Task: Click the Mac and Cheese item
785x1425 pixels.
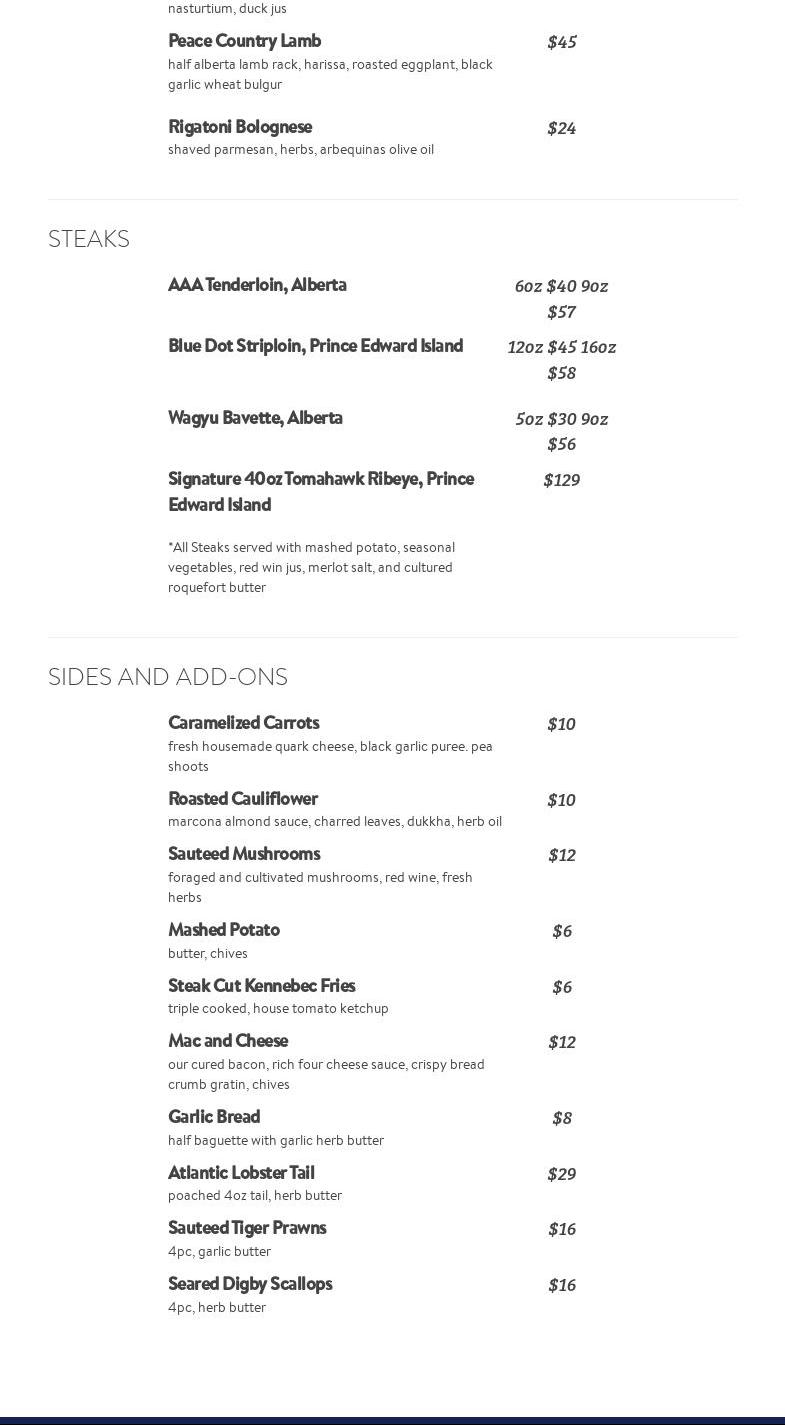Action: [228, 1041]
